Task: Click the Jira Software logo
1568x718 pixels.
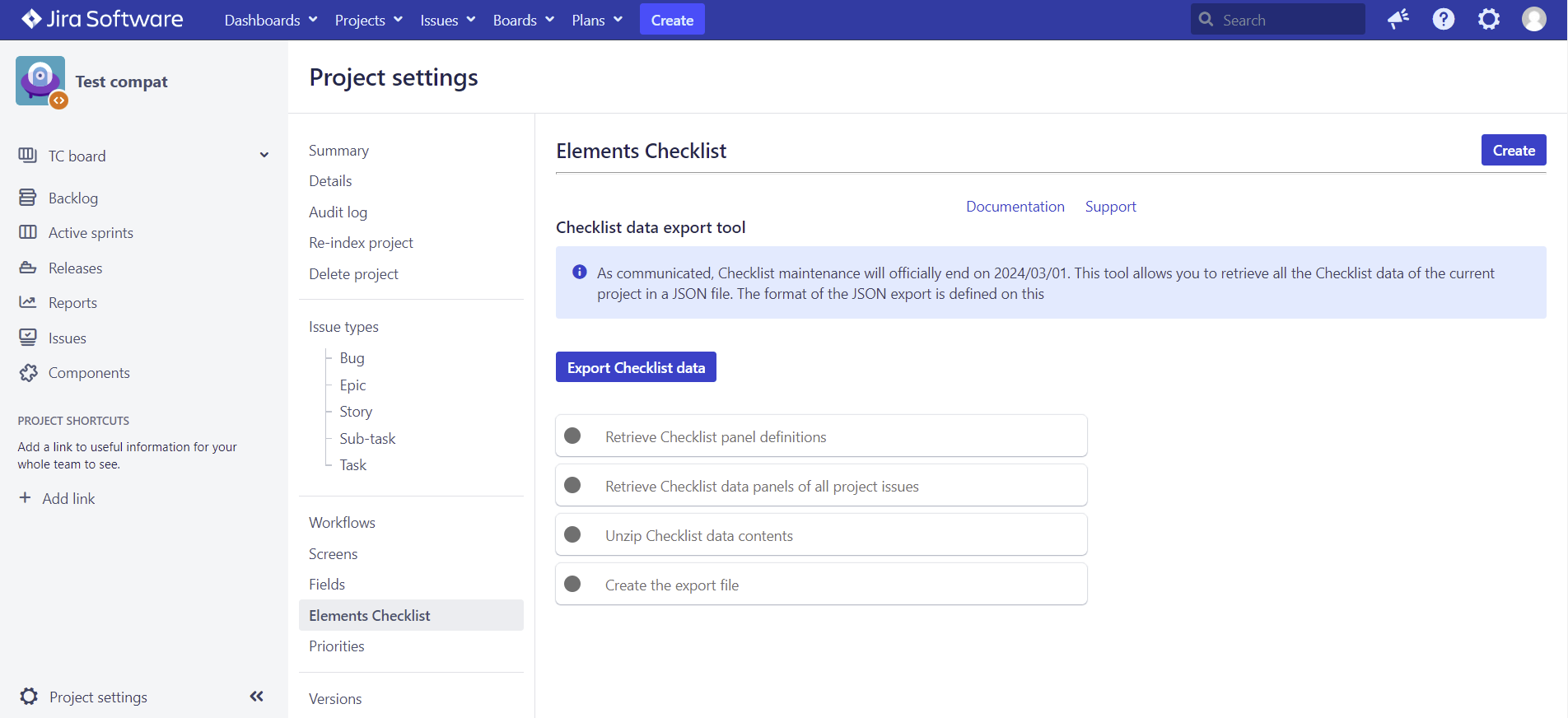Action: (x=102, y=20)
